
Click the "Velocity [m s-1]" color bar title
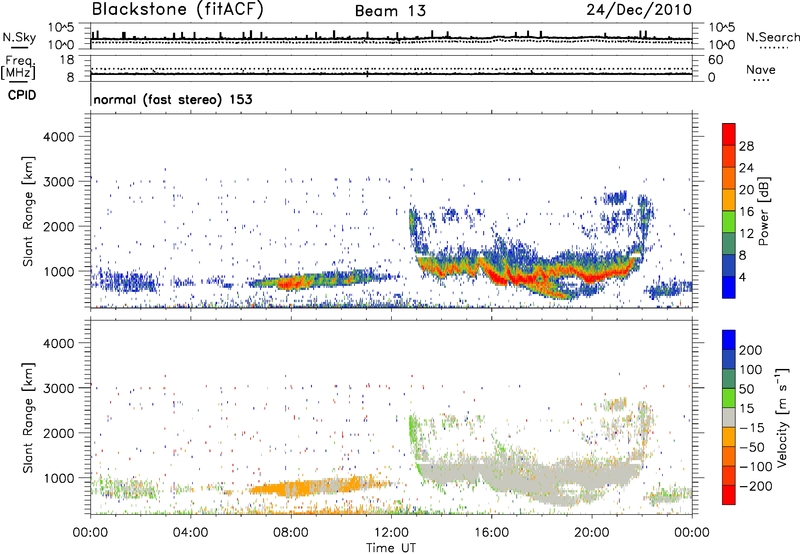tap(782, 417)
